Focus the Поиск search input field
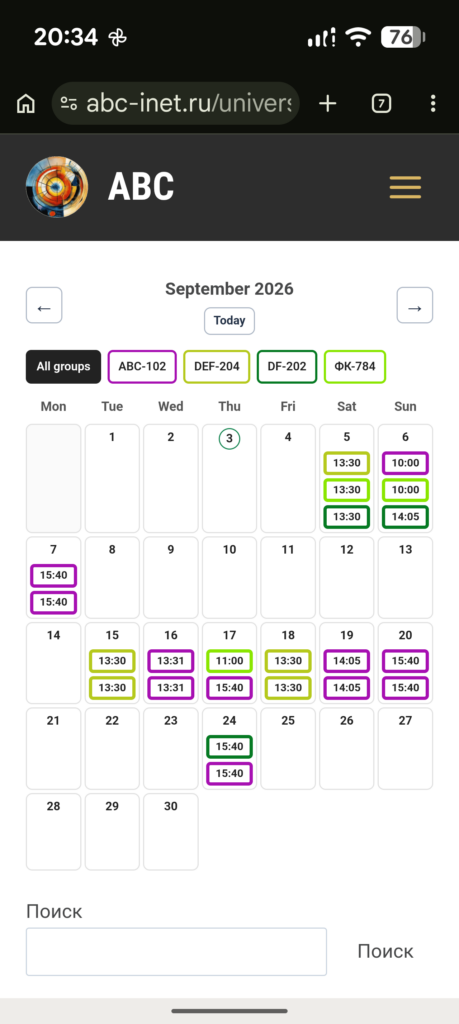The width and height of the screenshot is (459, 1024). 176,952
